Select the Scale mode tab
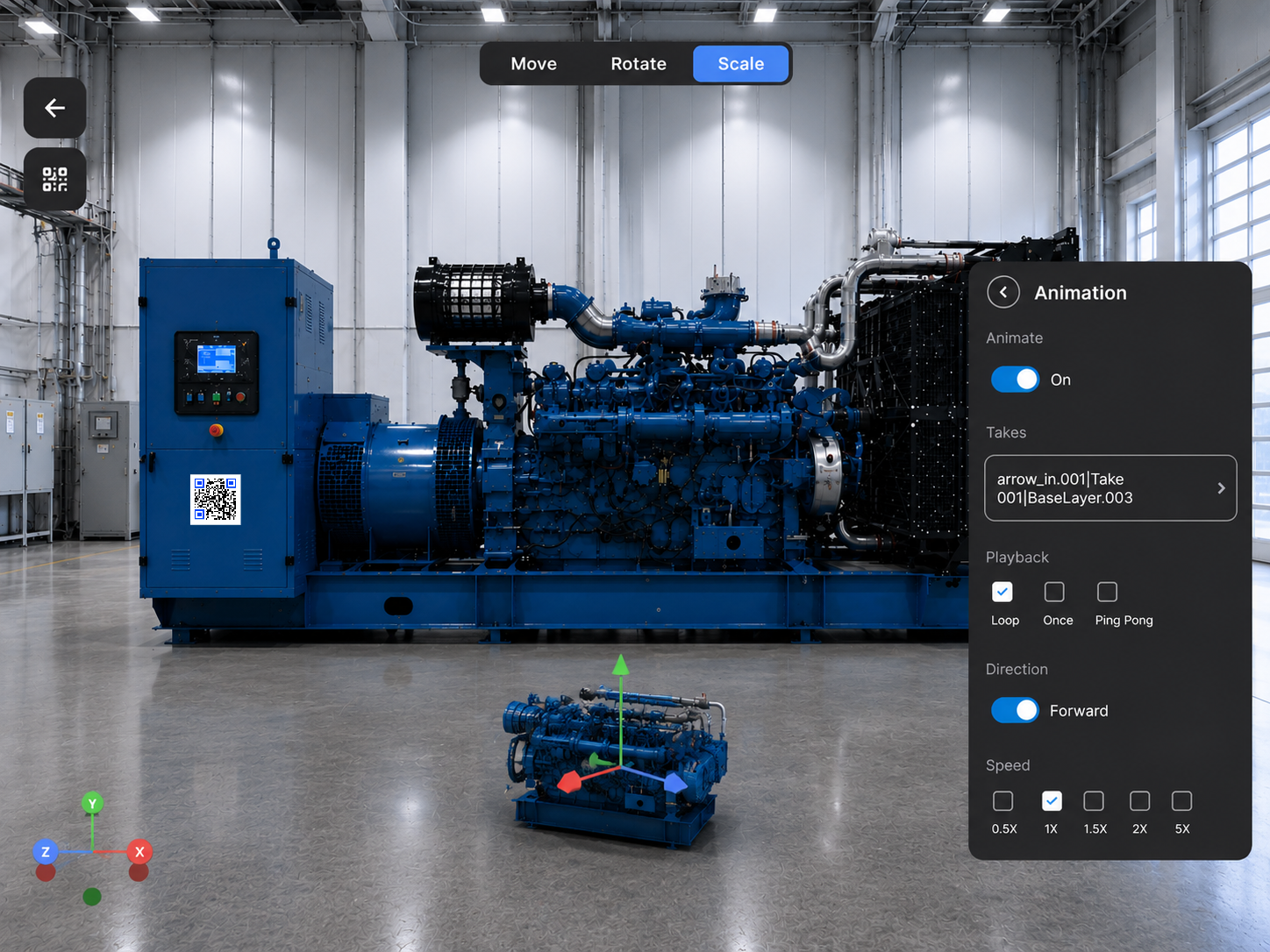Image resolution: width=1270 pixels, height=952 pixels. pos(741,64)
